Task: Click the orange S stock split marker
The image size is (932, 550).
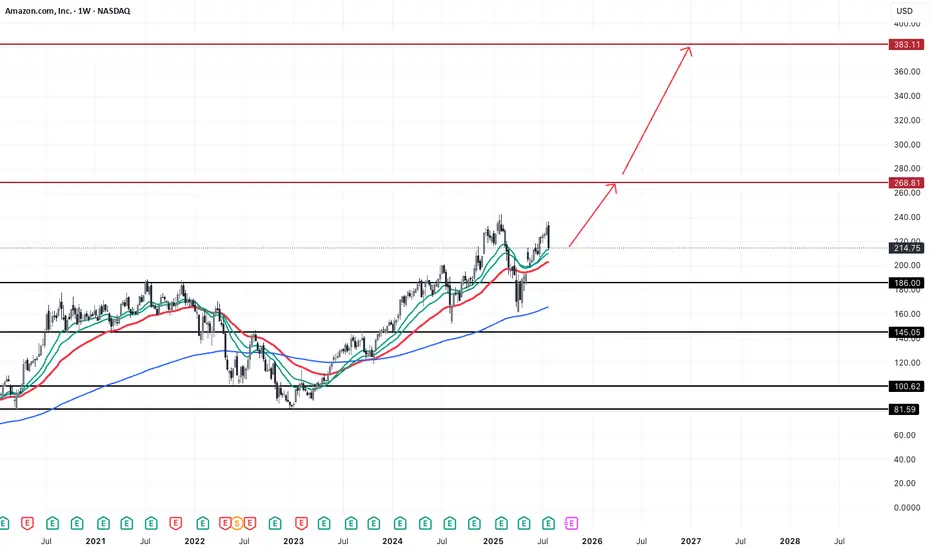Action: pos(237,523)
